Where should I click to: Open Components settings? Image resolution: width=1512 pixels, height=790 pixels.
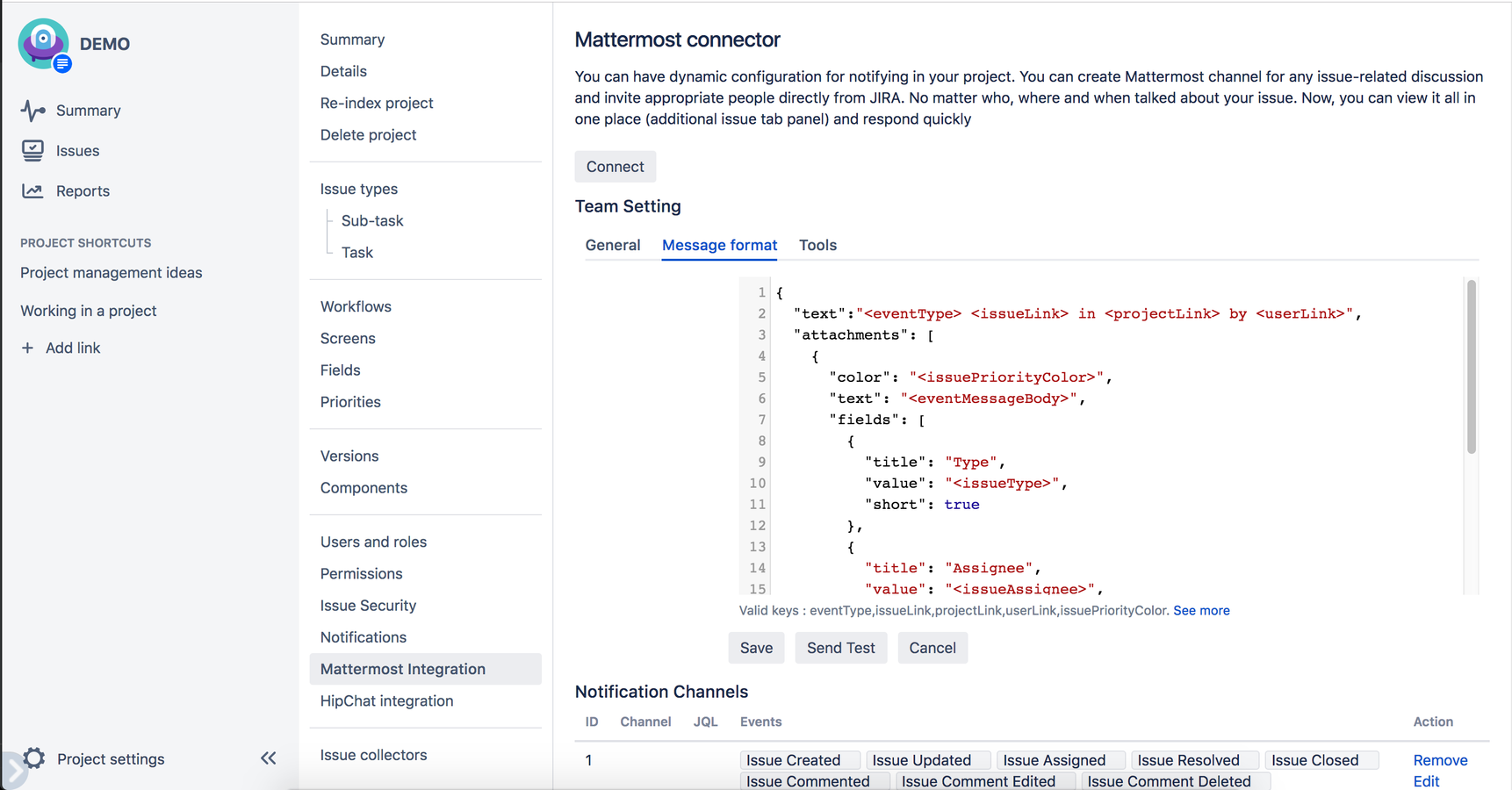(364, 487)
